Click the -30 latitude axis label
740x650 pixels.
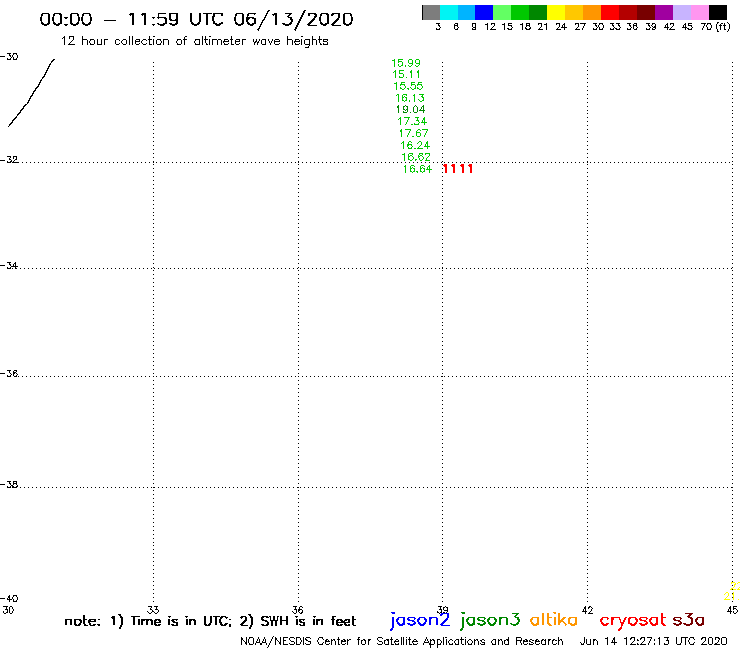coord(9,57)
